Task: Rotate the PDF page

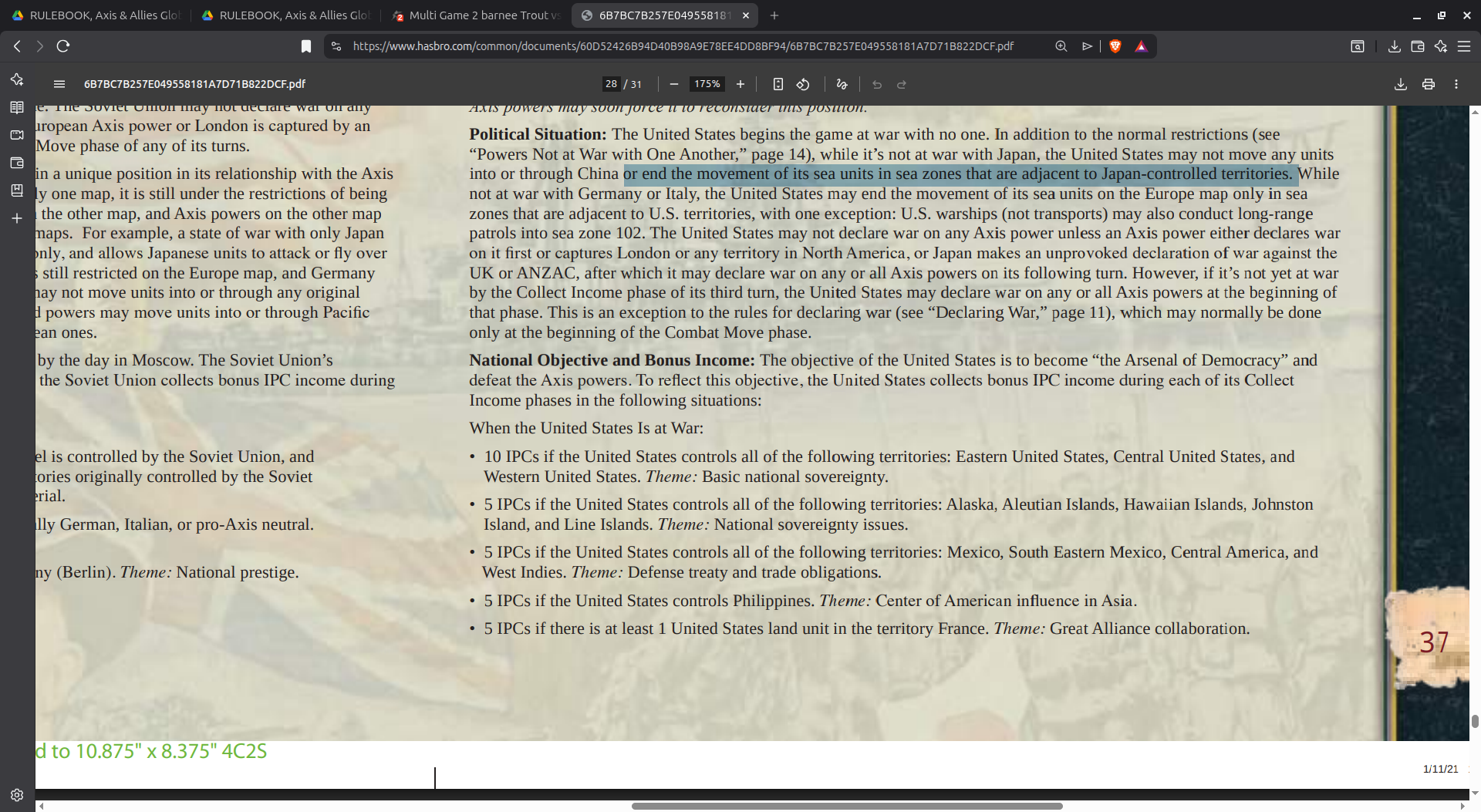Action: pyautogui.click(x=803, y=84)
